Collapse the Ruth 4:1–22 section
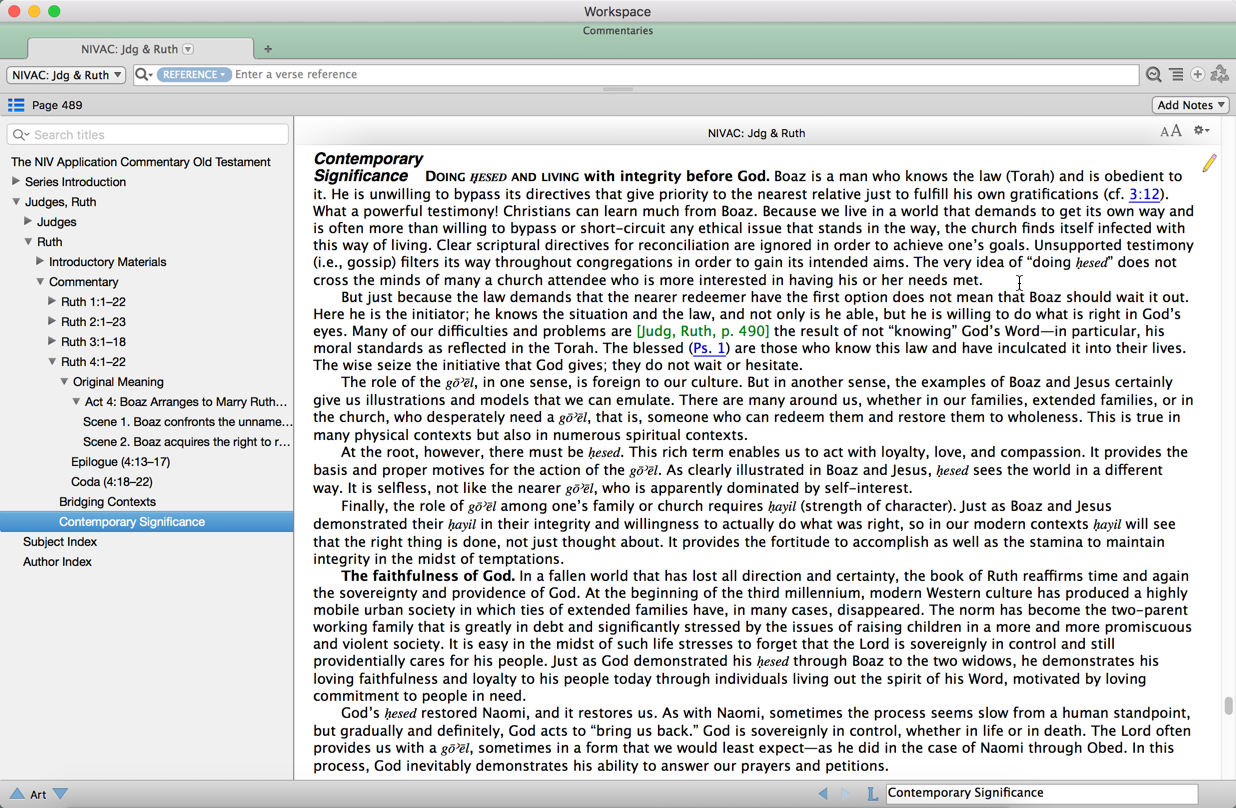 coord(52,362)
